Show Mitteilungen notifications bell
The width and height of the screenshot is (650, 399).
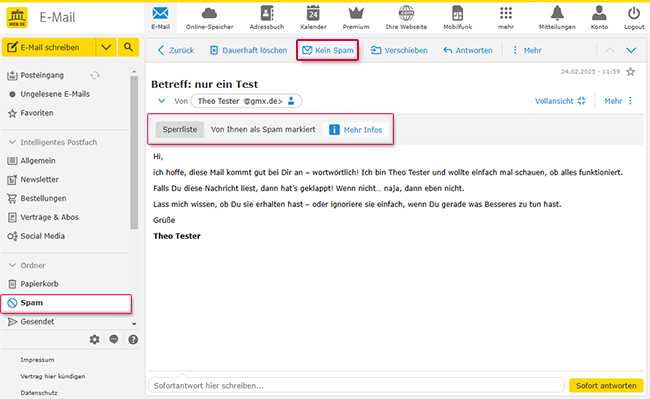(557, 18)
